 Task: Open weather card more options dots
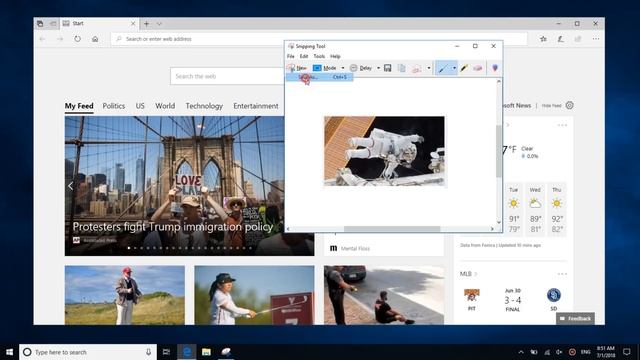(562, 125)
